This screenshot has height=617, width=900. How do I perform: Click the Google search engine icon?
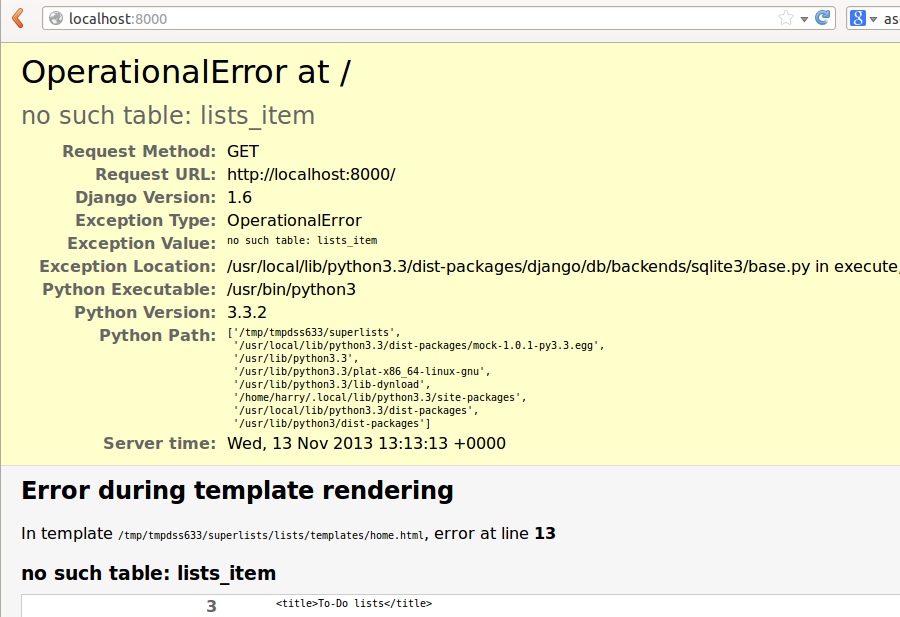860,17
